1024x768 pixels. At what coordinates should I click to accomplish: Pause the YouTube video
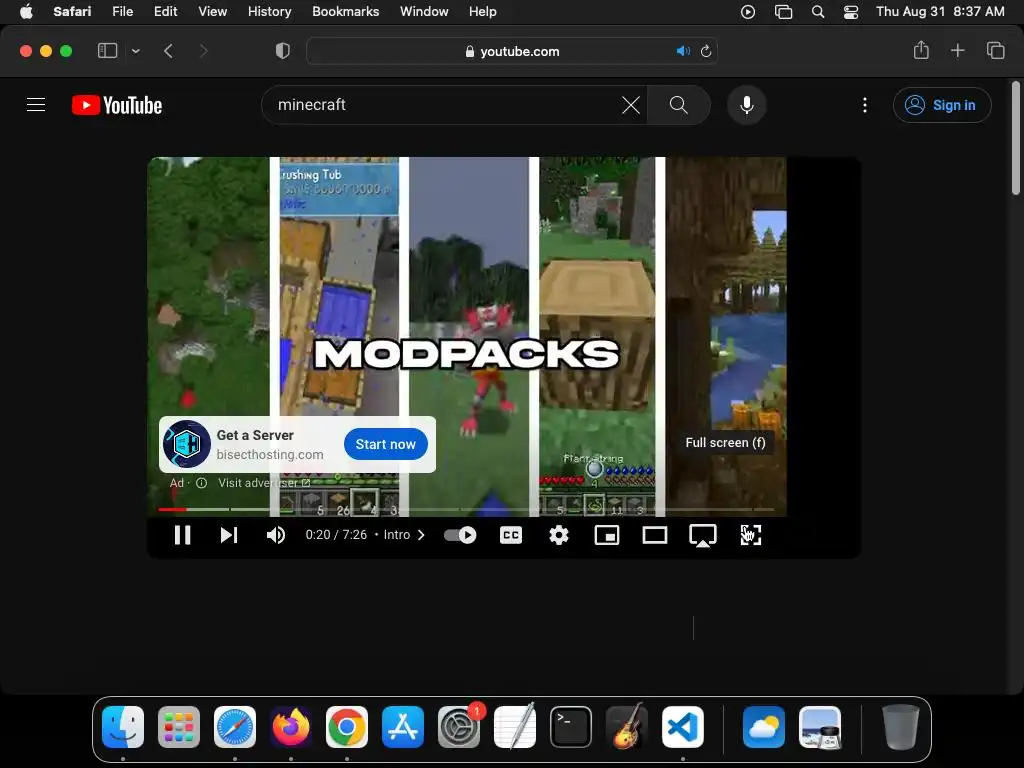coord(182,535)
